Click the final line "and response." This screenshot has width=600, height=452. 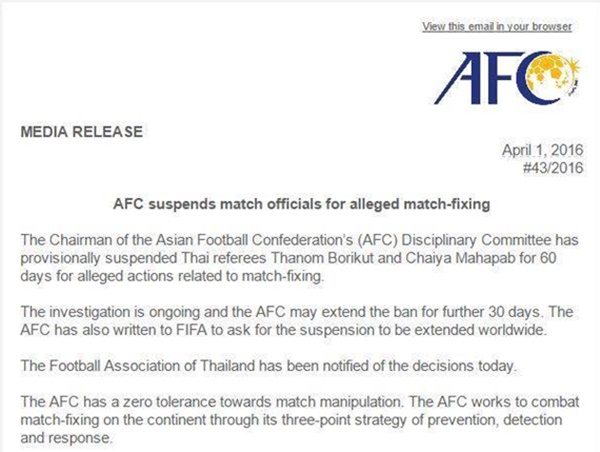67,437
